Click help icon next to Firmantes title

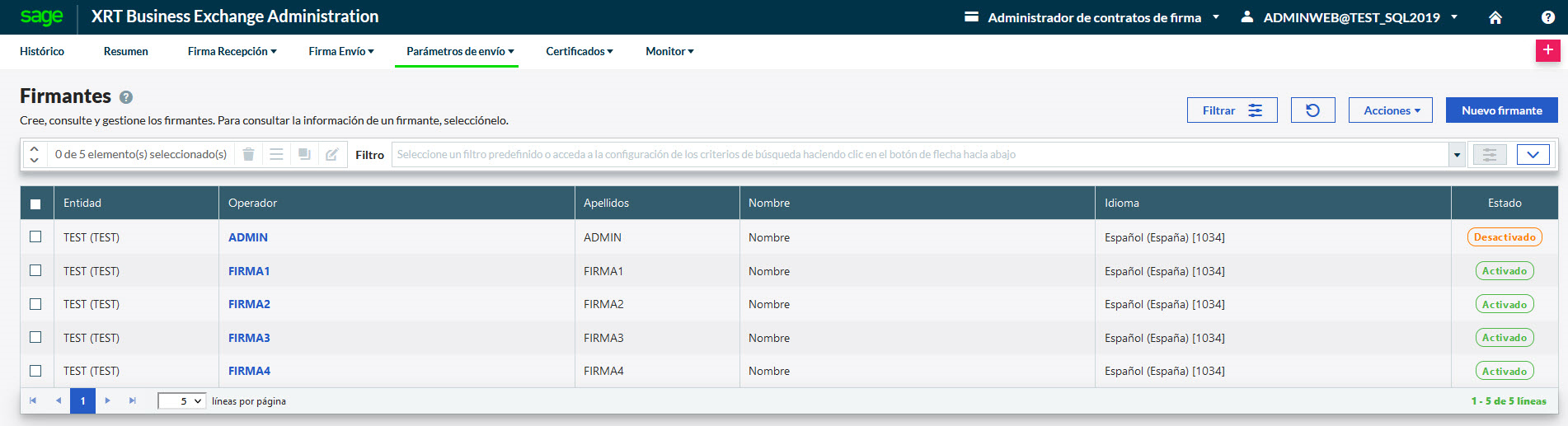(126, 97)
